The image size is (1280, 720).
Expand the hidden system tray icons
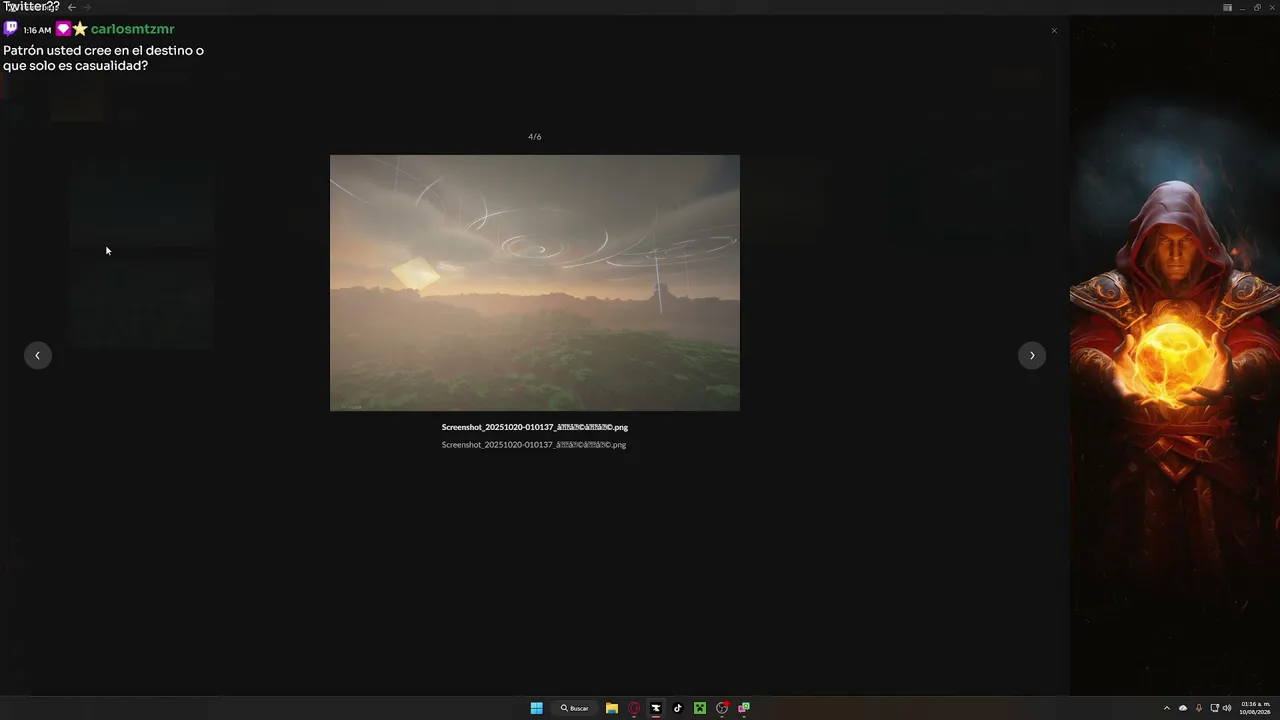click(x=1166, y=708)
